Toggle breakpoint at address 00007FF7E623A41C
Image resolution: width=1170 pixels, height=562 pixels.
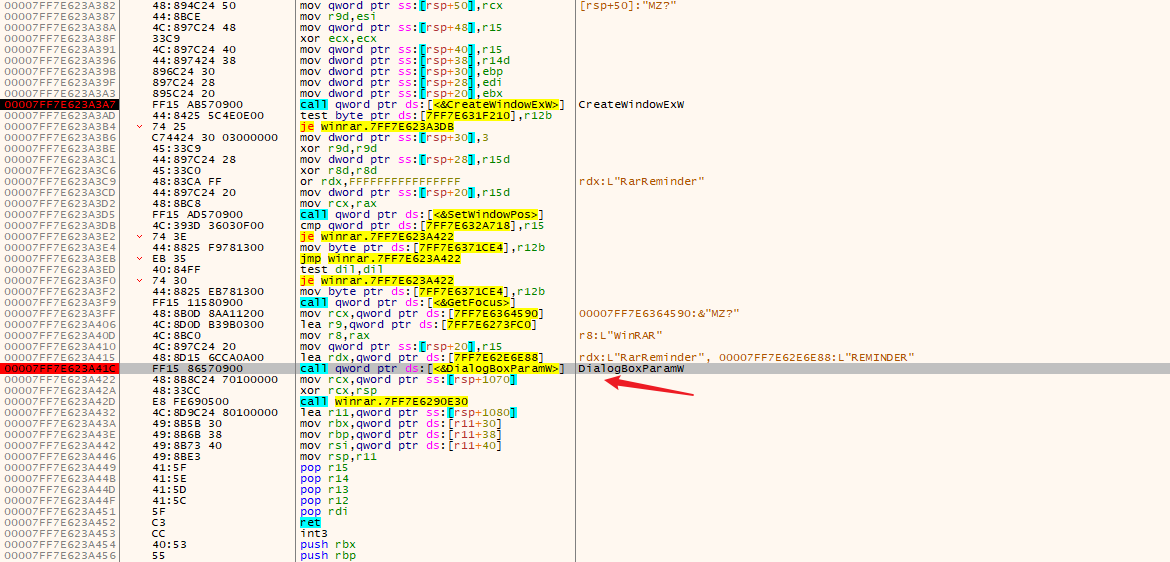[60, 368]
